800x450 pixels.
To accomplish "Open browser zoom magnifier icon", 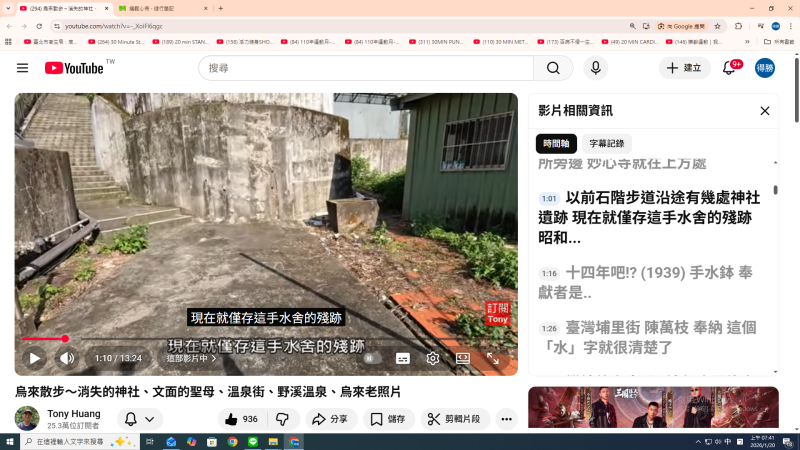I will pyautogui.click(x=632, y=26).
